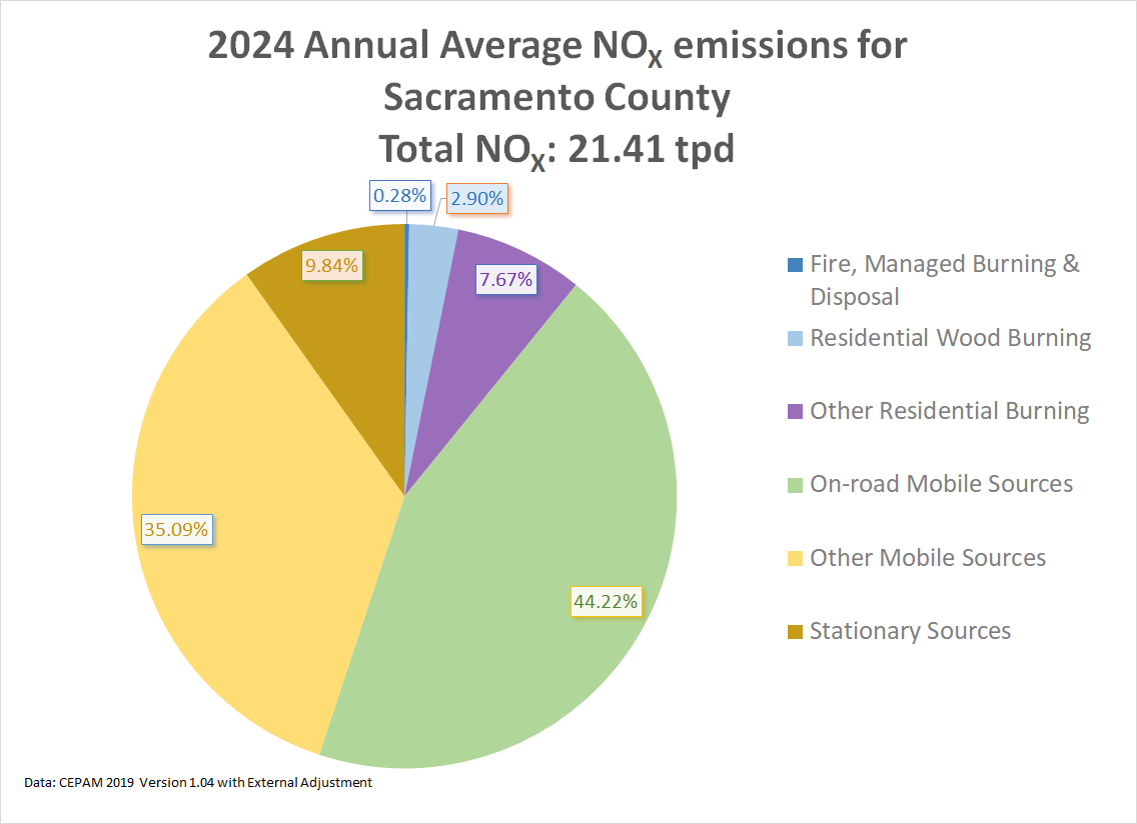Click the Residential Wood Burning legend swatch
This screenshot has height=824, width=1137.
point(795,338)
